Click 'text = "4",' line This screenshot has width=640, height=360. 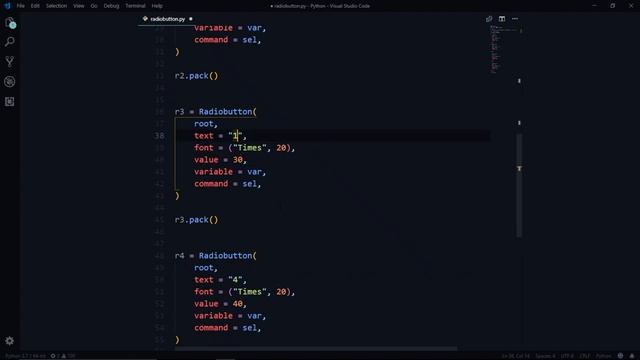220,280
